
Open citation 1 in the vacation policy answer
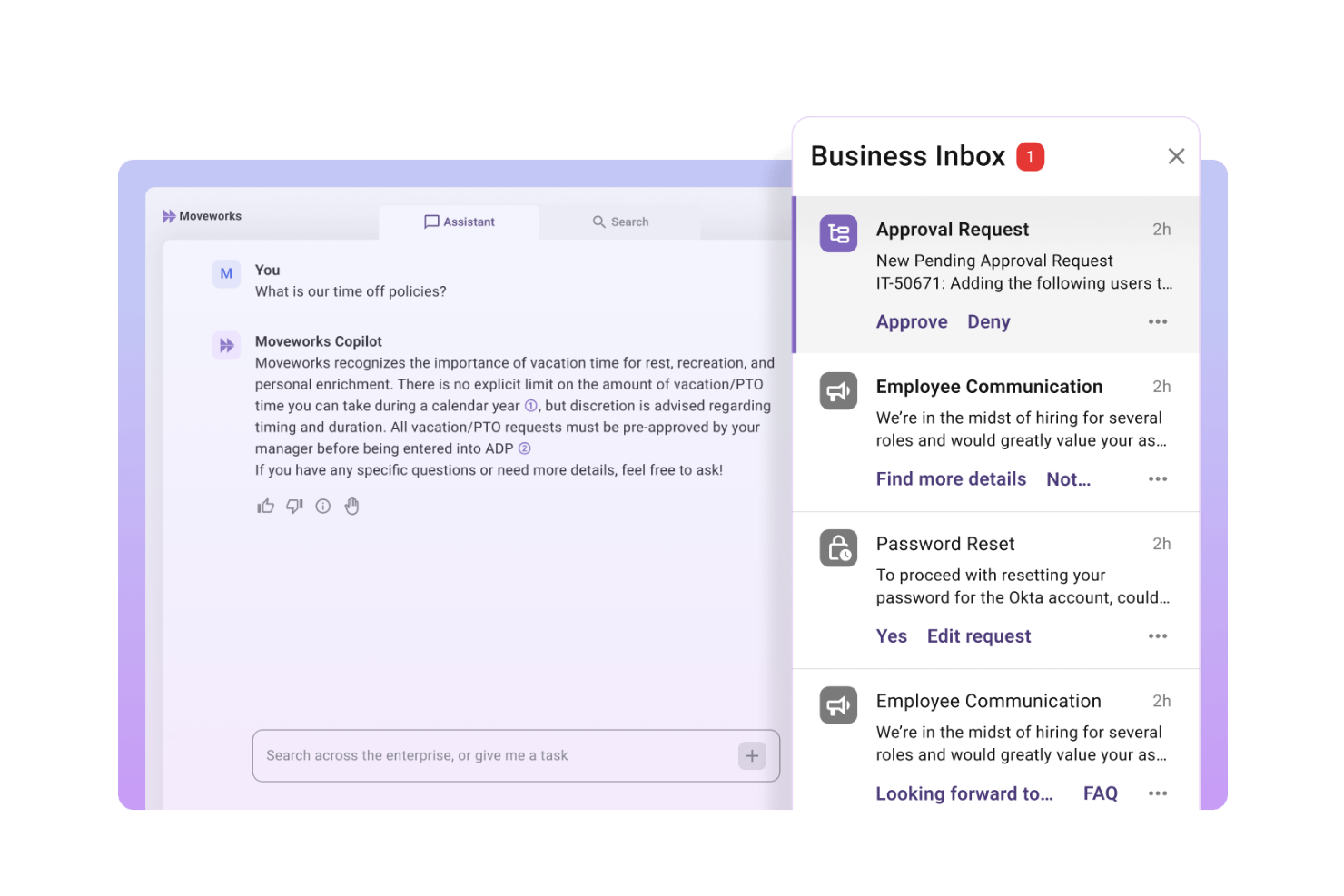pyautogui.click(x=530, y=406)
